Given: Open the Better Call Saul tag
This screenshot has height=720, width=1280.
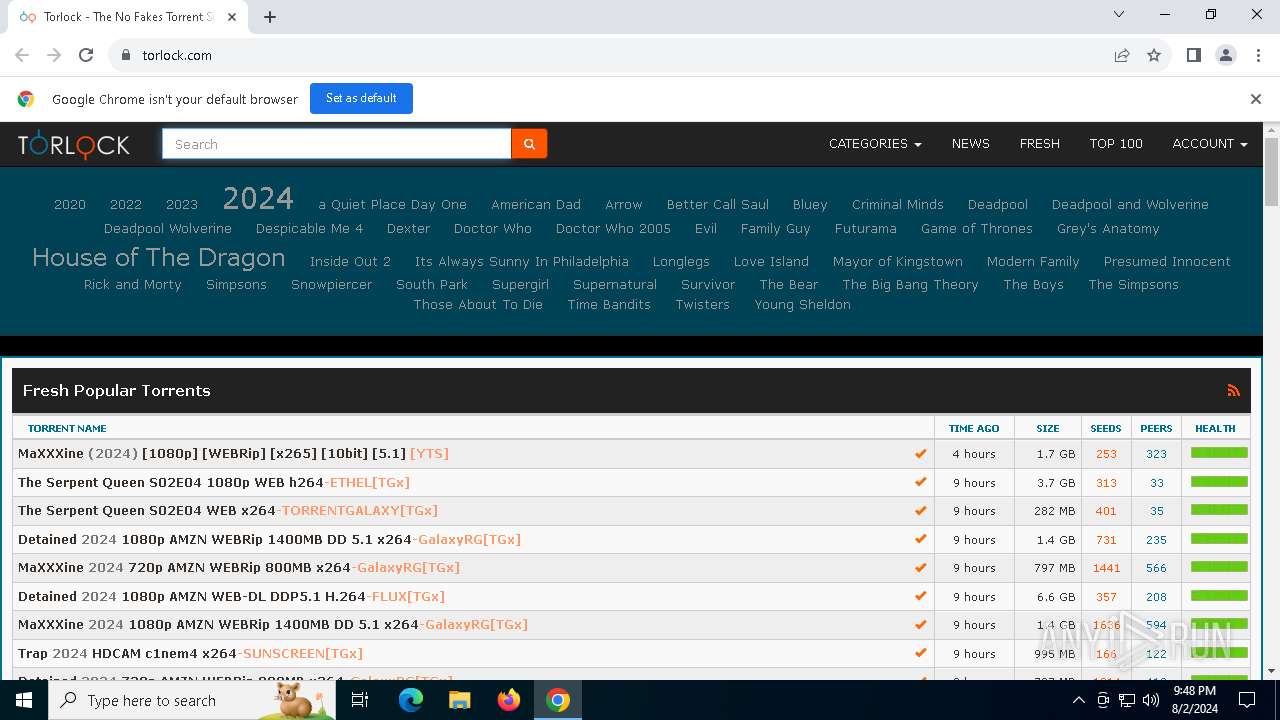Looking at the screenshot, I should [x=718, y=205].
